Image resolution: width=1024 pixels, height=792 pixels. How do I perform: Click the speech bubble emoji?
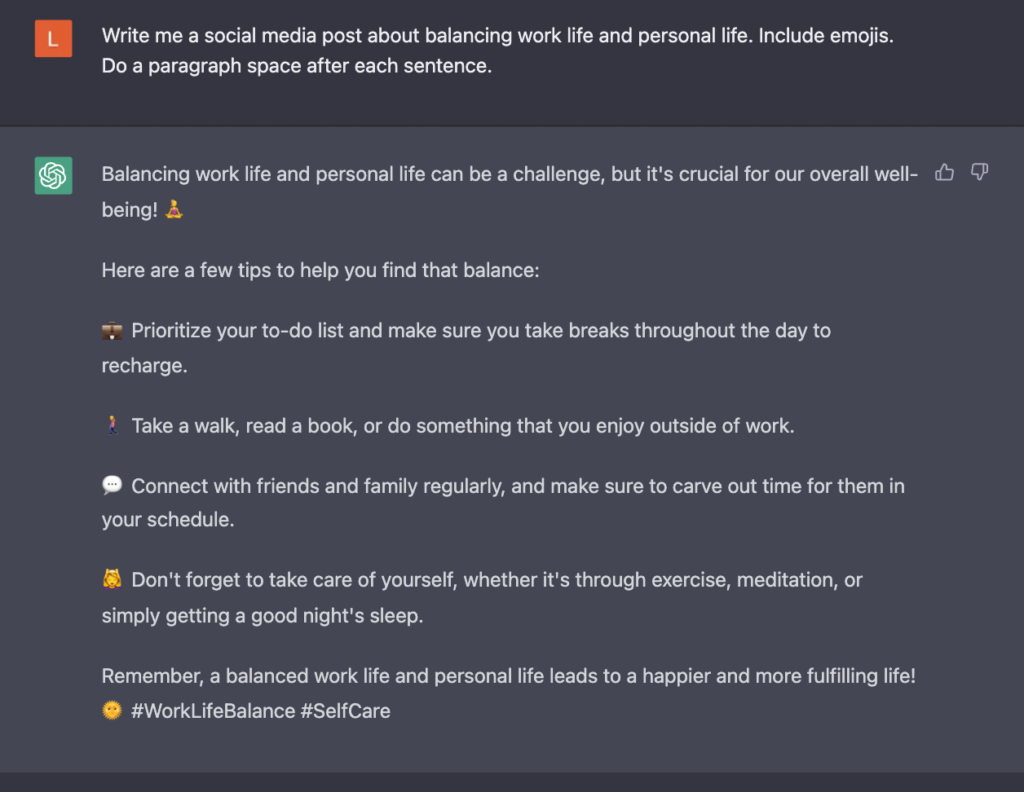pos(111,485)
